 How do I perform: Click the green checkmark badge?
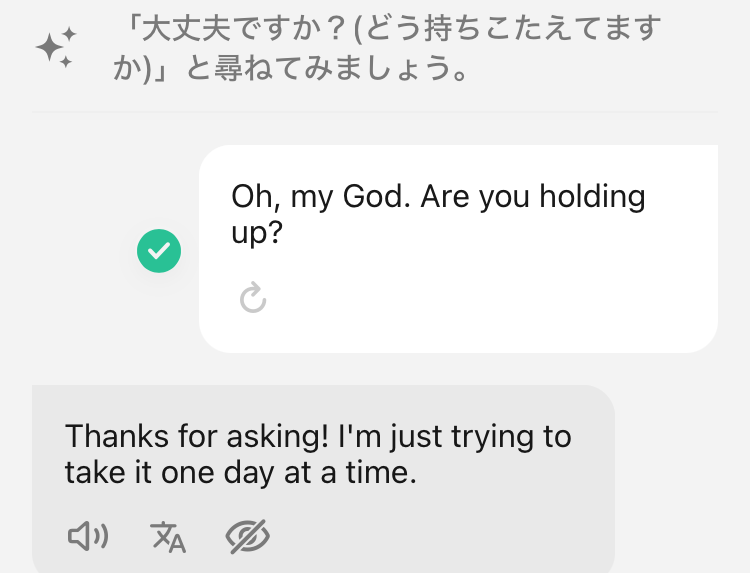click(x=159, y=250)
